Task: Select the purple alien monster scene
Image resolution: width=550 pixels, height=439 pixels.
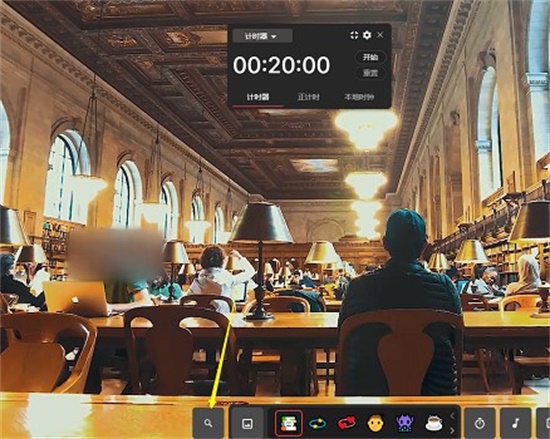Action: pyautogui.click(x=404, y=423)
